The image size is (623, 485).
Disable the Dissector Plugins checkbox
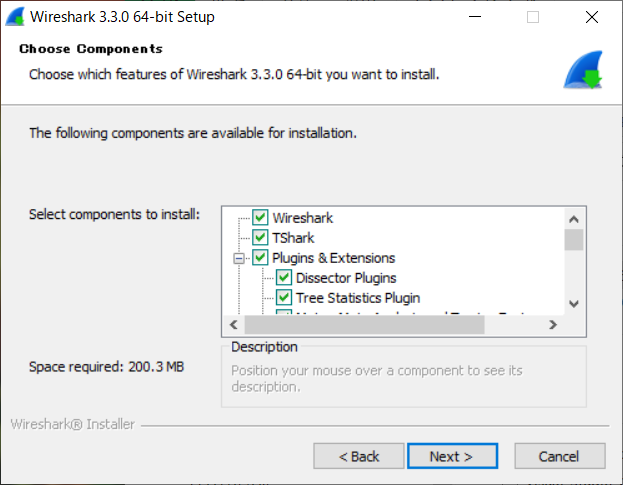click(283, 278)
